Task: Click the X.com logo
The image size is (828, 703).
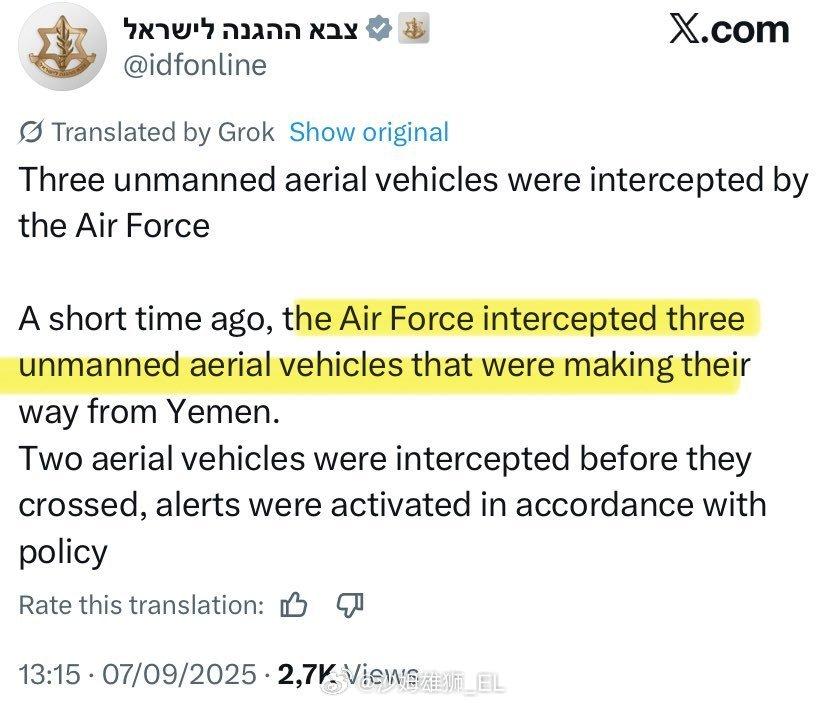Action: pyautogui.click(x=729, y=30)
